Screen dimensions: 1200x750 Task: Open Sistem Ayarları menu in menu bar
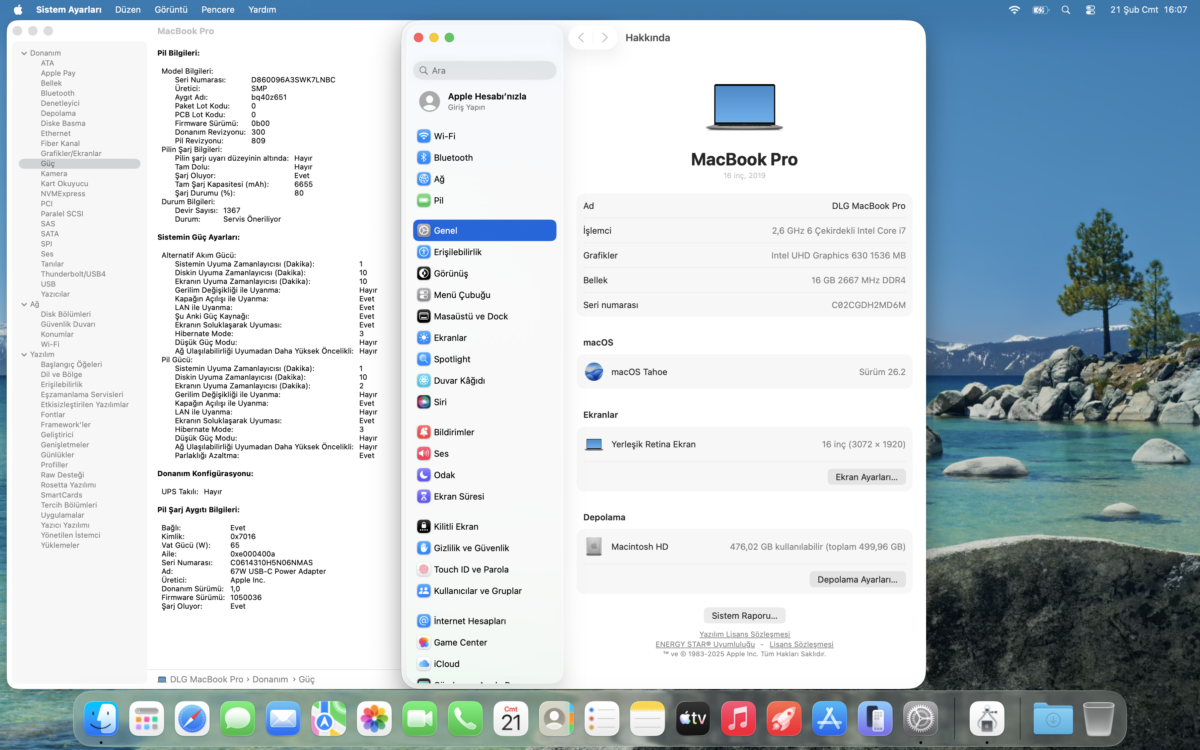69,9
